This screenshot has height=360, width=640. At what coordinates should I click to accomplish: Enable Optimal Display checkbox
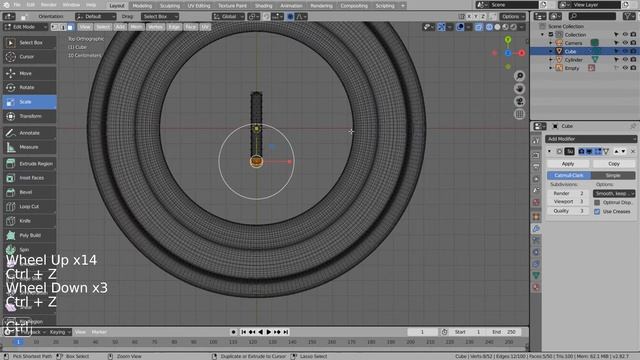(597, 202)
